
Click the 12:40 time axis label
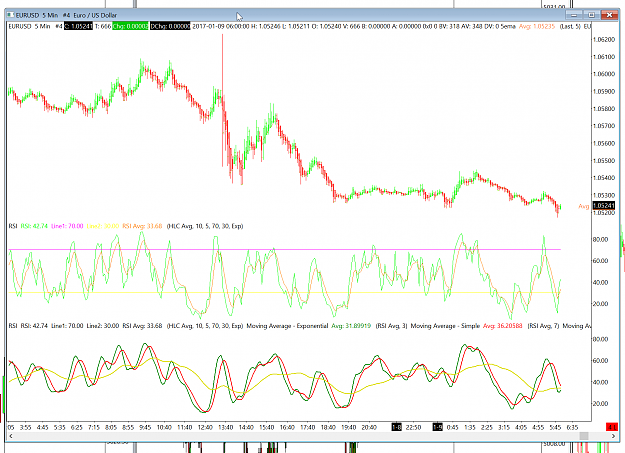[x=205, y=427]
